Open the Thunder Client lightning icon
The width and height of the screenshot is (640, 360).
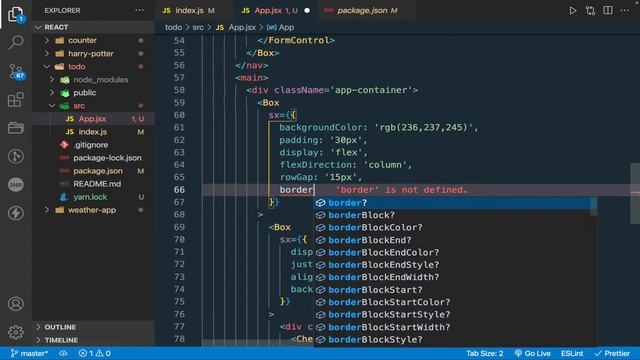(x=16, y=213)
